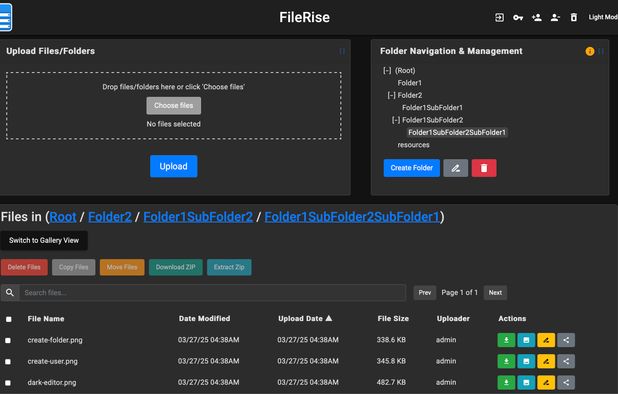
Task: Switch to Light Mode
Action: tap(603, 17)
